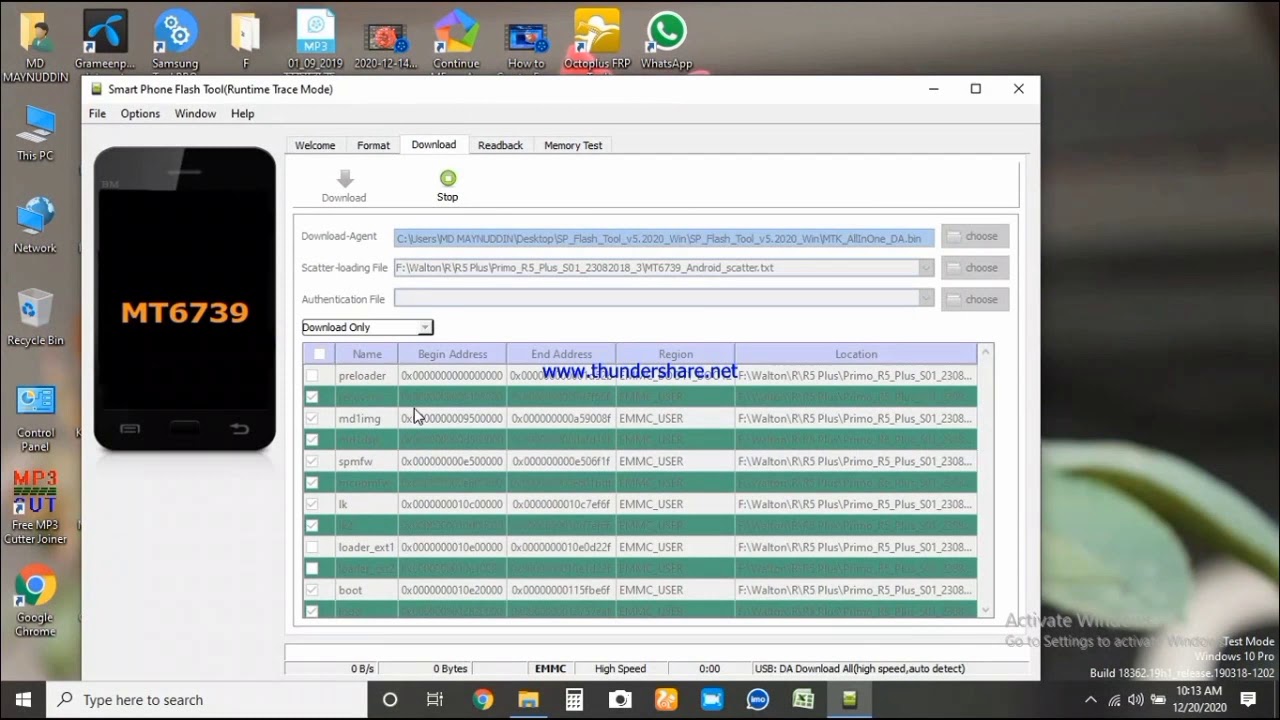Open Free MP3 Cutter Joiner icon
The height and width of the screenshot is (720, 1280).
35,508
